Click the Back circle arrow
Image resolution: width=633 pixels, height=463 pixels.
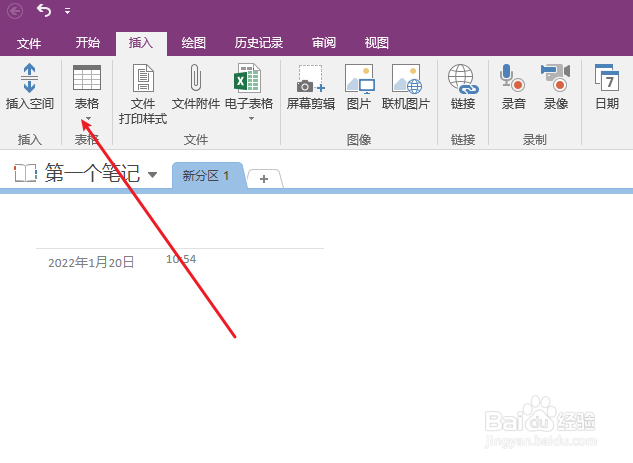coord(15,11)
